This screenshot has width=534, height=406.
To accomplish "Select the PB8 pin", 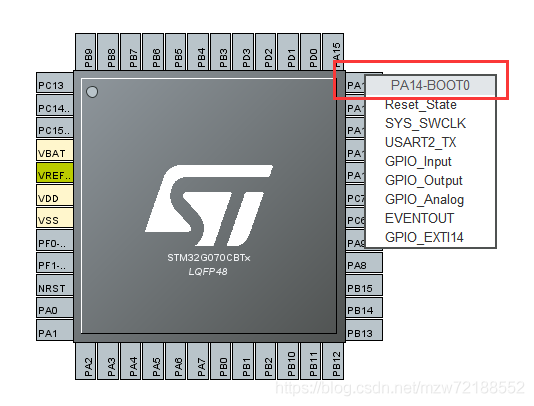I will tap(108, 52).
